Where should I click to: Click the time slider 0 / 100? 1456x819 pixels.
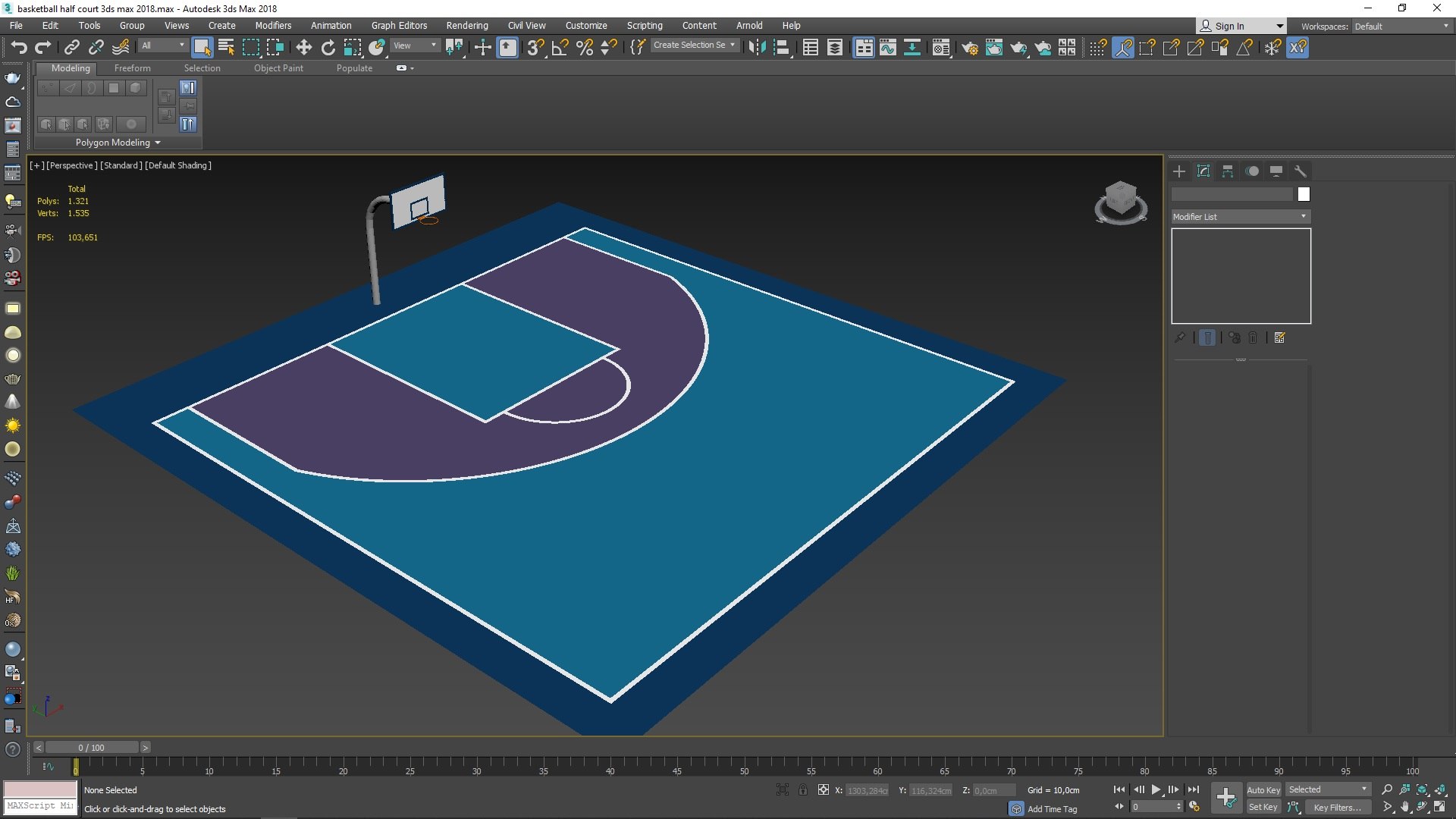tap(91, 748)
